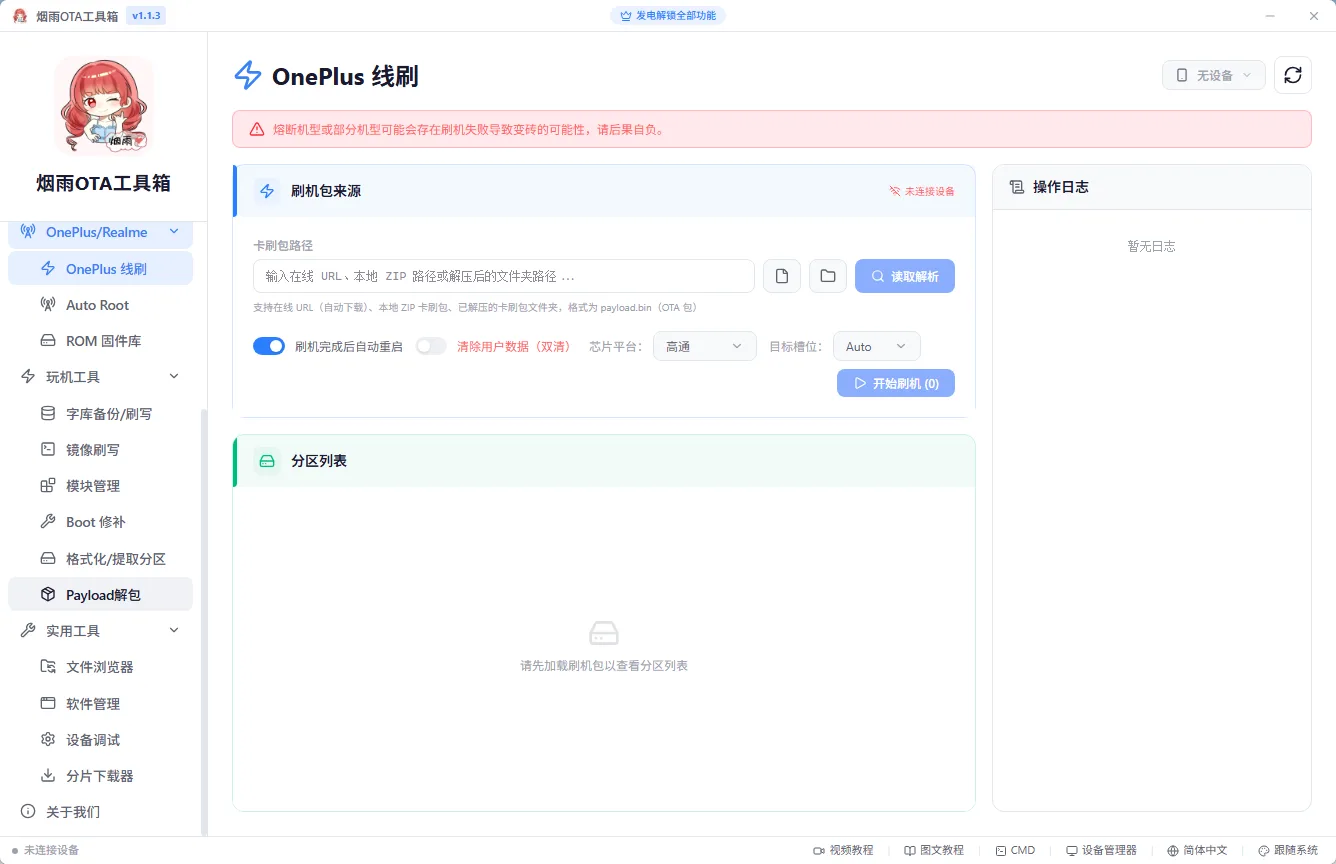Open Payload解包 page

pos(100,594)
